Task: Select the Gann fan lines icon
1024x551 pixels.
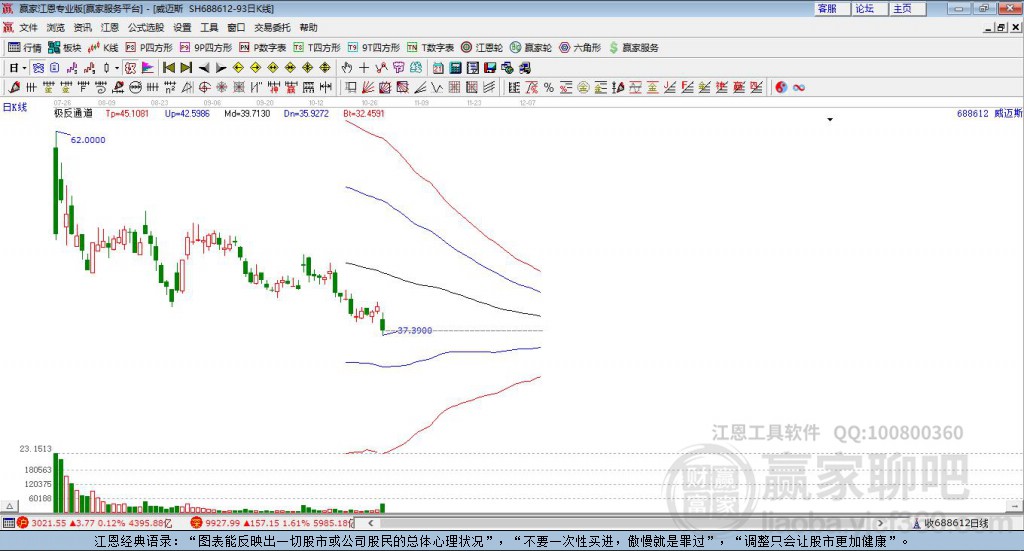Action: pyautogui.click(x=368, y=87)
